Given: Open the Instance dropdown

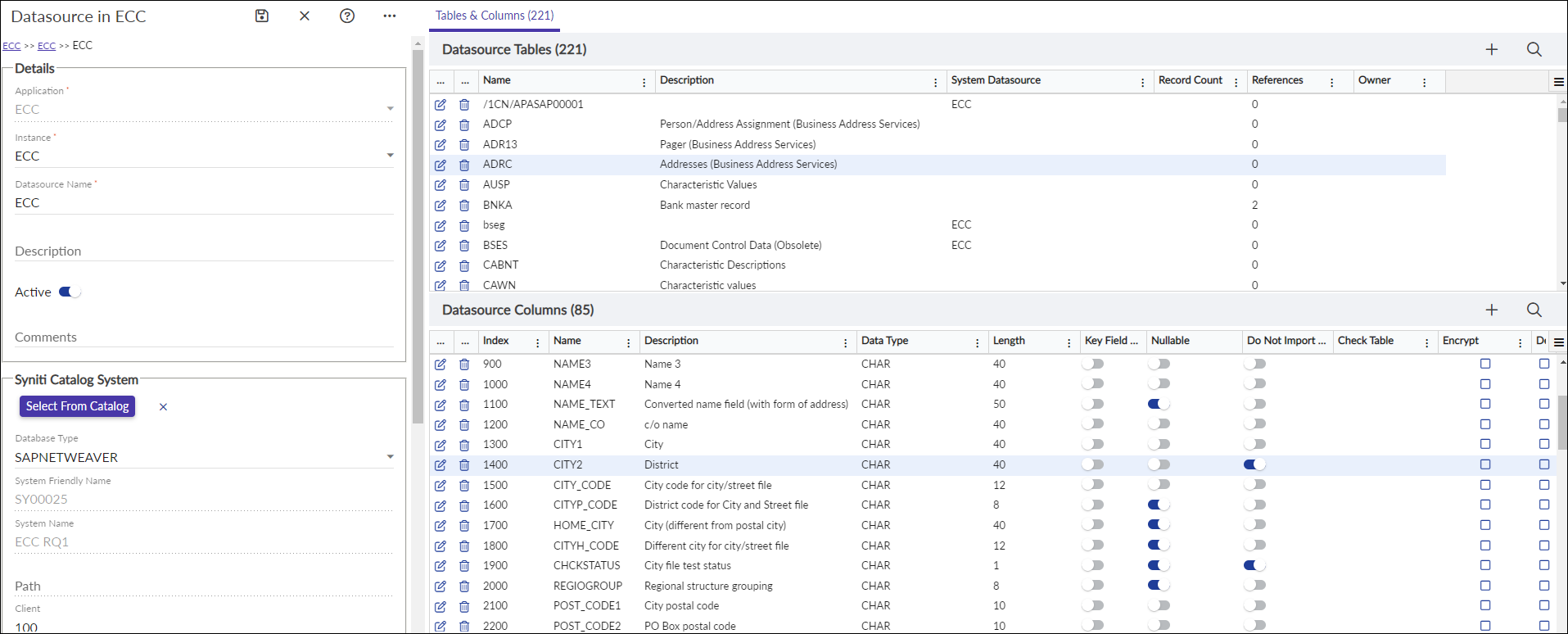Looking at the screenshot, I should coord(390,156).
